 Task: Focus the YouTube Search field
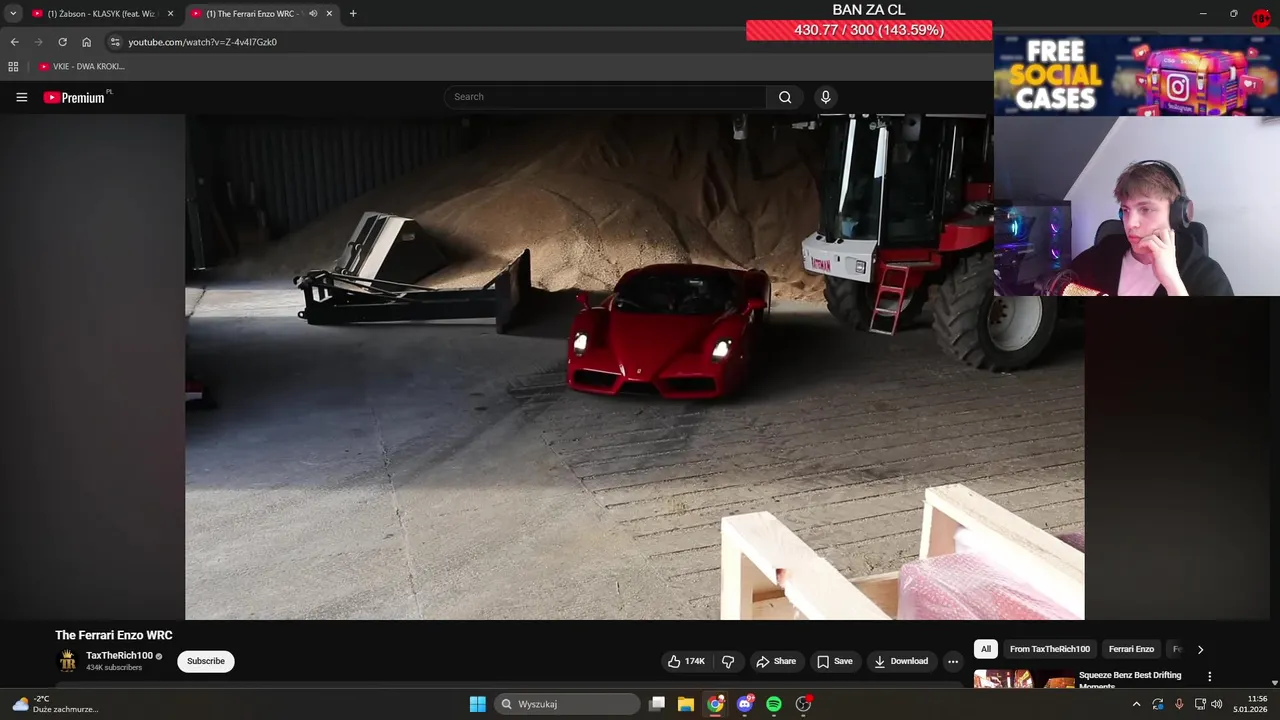[606, 97]
